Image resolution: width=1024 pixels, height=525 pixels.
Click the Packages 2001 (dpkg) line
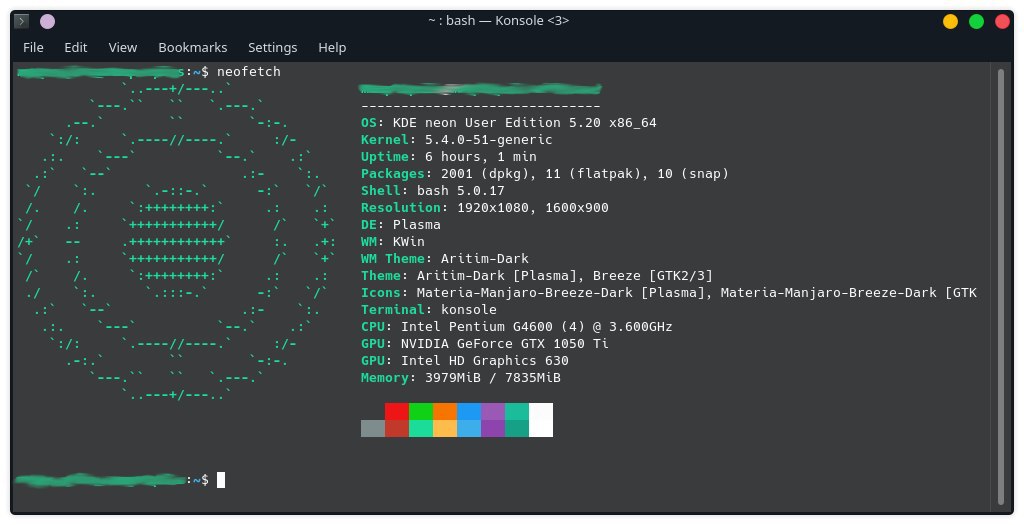(x=545, y=173)
